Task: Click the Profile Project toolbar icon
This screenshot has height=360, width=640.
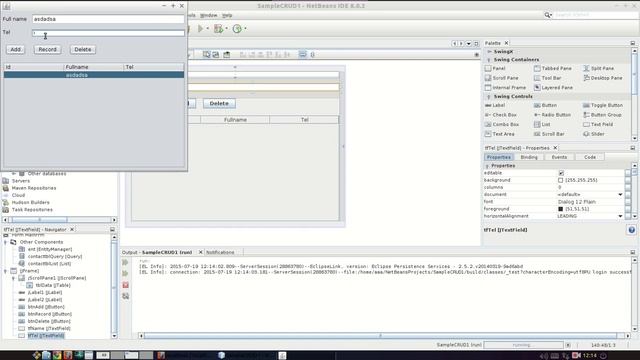Action: click(237, 29)
